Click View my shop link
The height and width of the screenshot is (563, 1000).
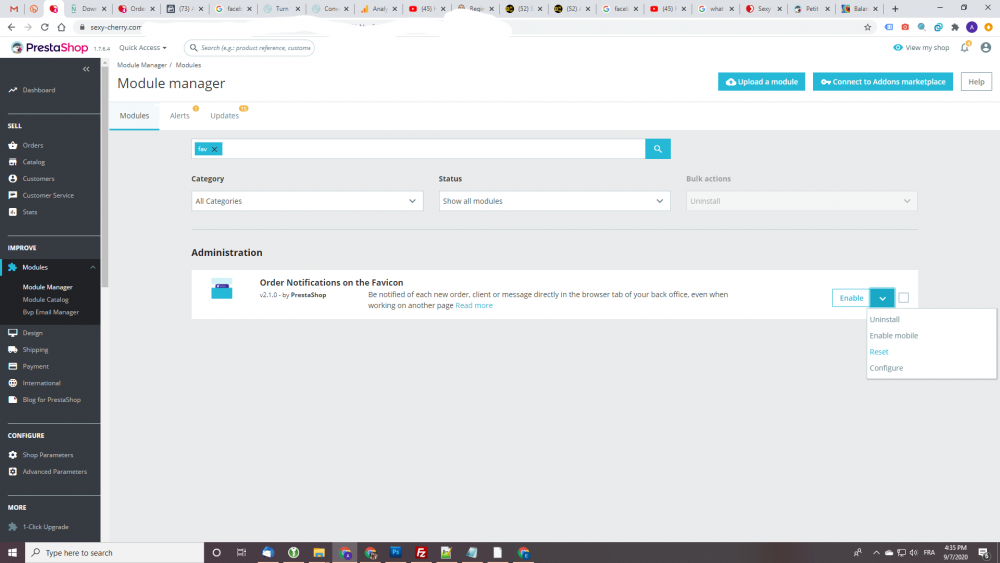[921, 48]
